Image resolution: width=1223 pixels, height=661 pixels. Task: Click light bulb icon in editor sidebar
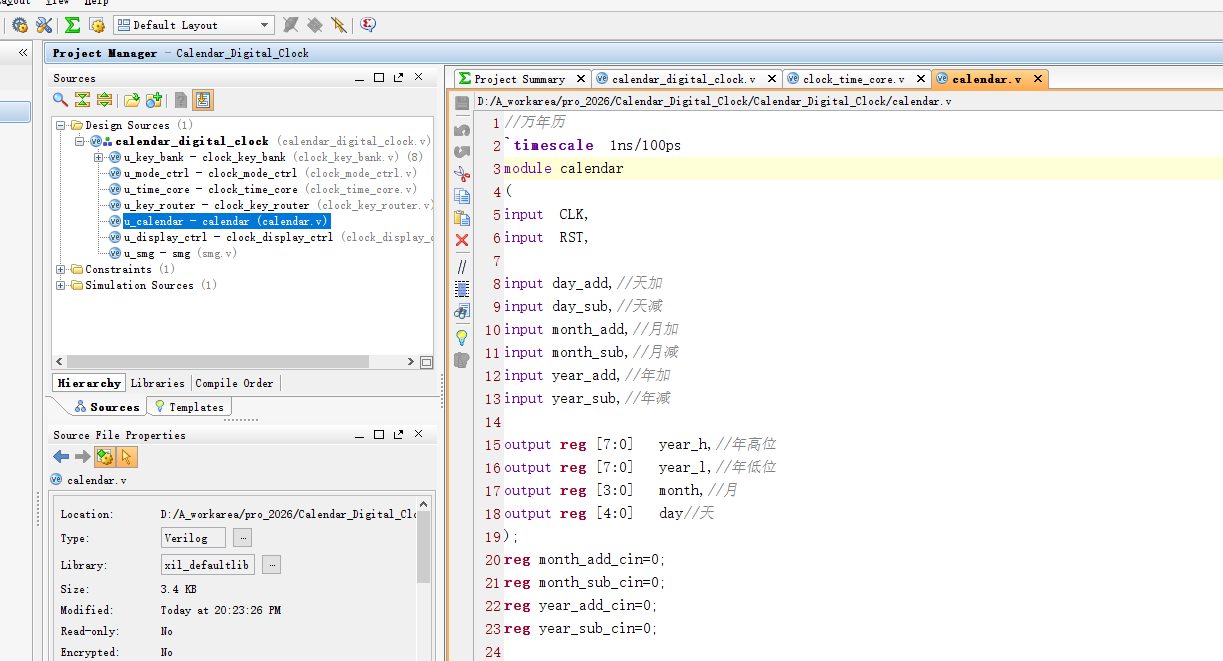point(462,337)
